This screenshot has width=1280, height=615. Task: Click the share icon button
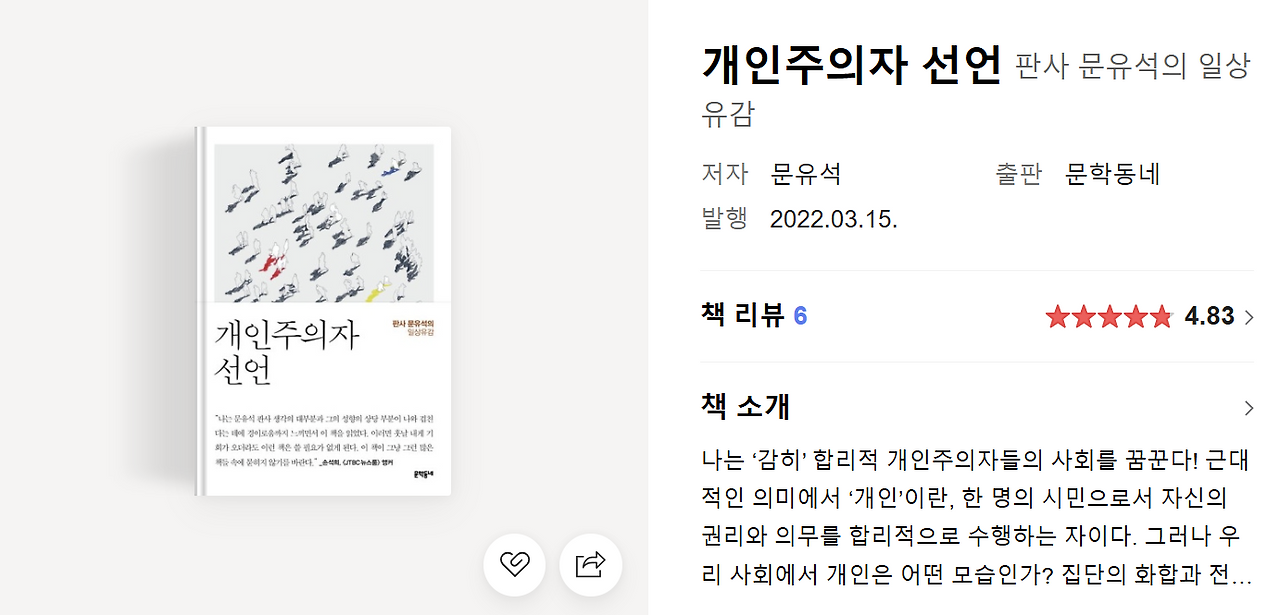(x=591, y=565)
